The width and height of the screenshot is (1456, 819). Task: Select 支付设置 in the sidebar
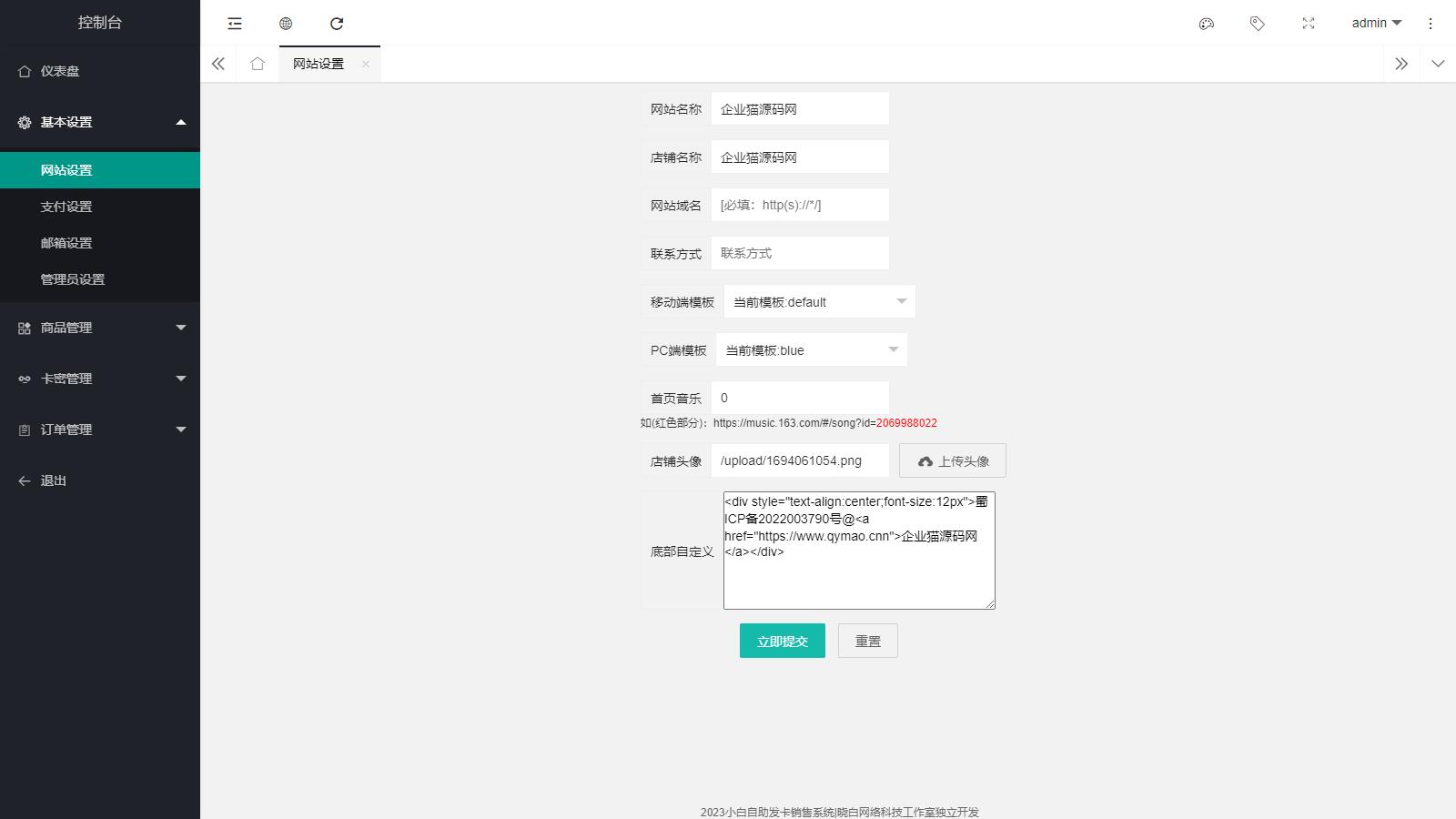66,207
